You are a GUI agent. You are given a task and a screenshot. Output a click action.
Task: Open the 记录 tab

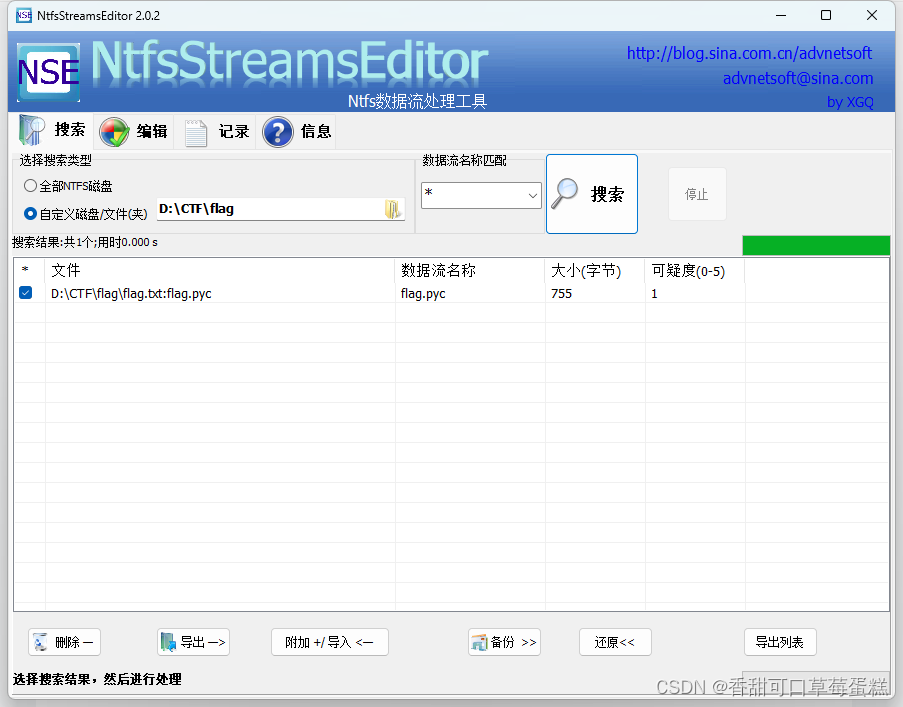pyautogui.click(x=216, y=131)
